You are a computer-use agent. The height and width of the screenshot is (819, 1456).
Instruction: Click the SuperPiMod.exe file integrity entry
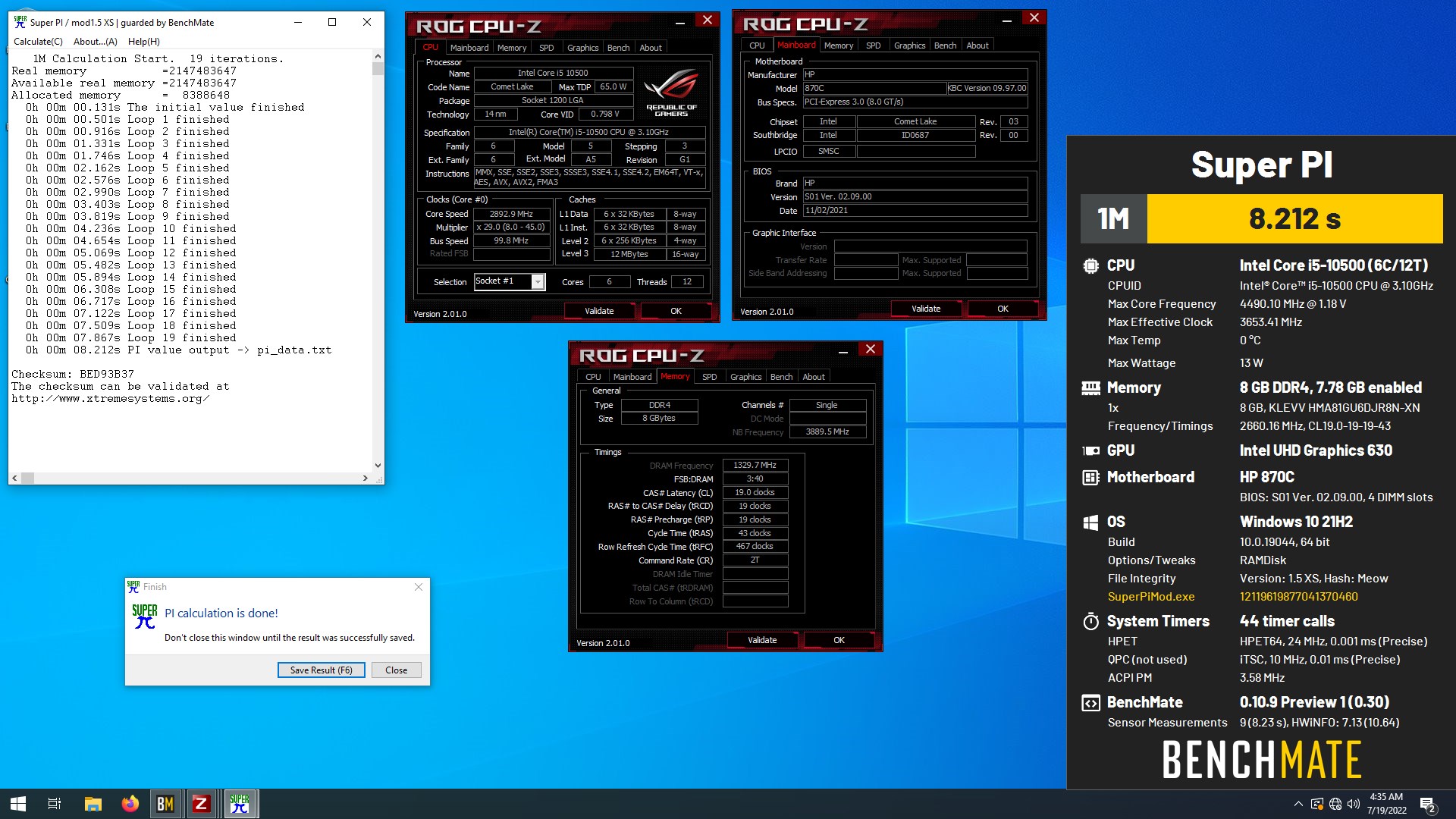coord(1150,597)
